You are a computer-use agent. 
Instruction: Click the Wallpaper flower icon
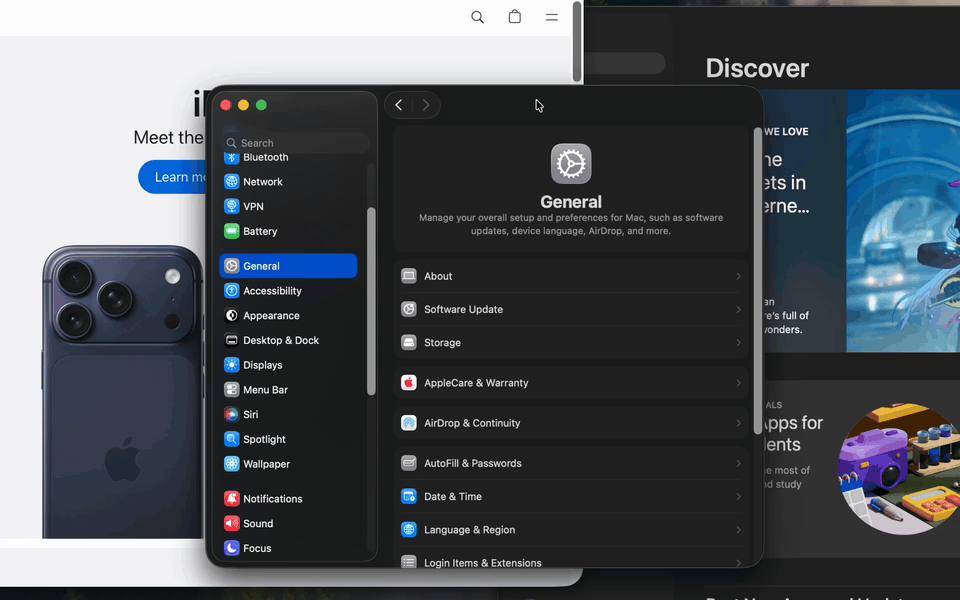(231, 464)
